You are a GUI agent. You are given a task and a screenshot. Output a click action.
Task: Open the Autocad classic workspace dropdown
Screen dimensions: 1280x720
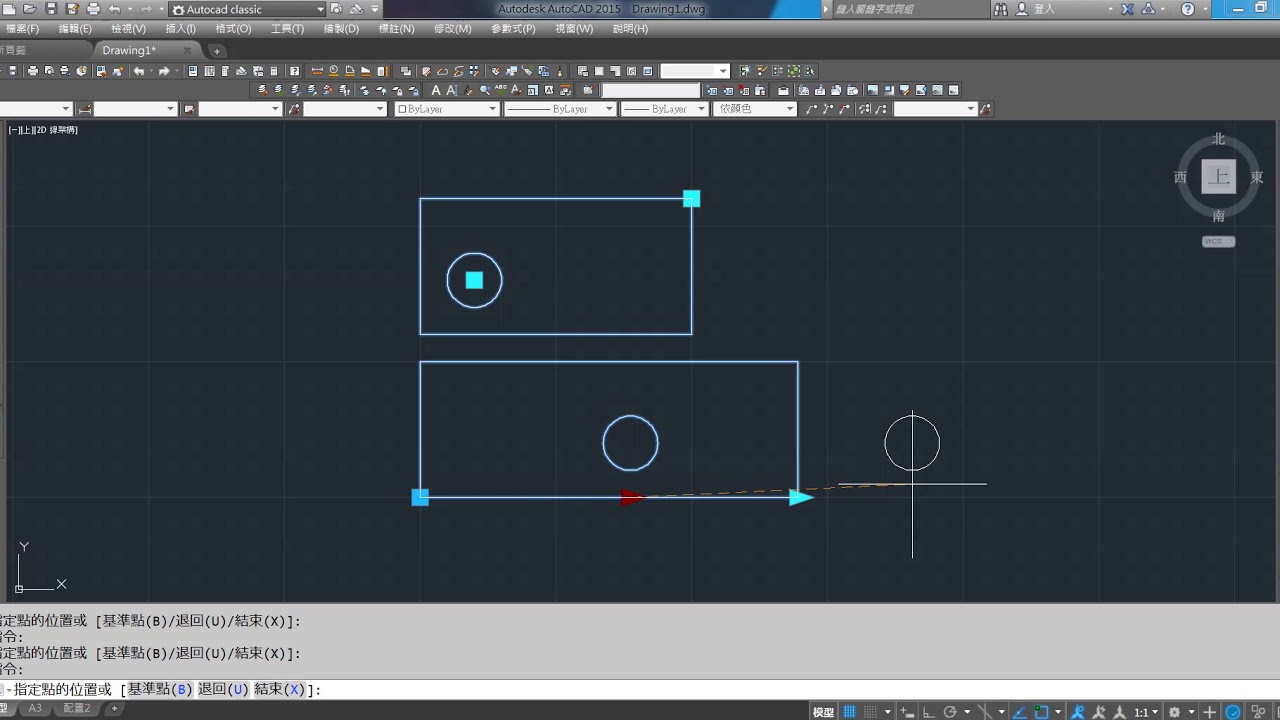[248, 9]
